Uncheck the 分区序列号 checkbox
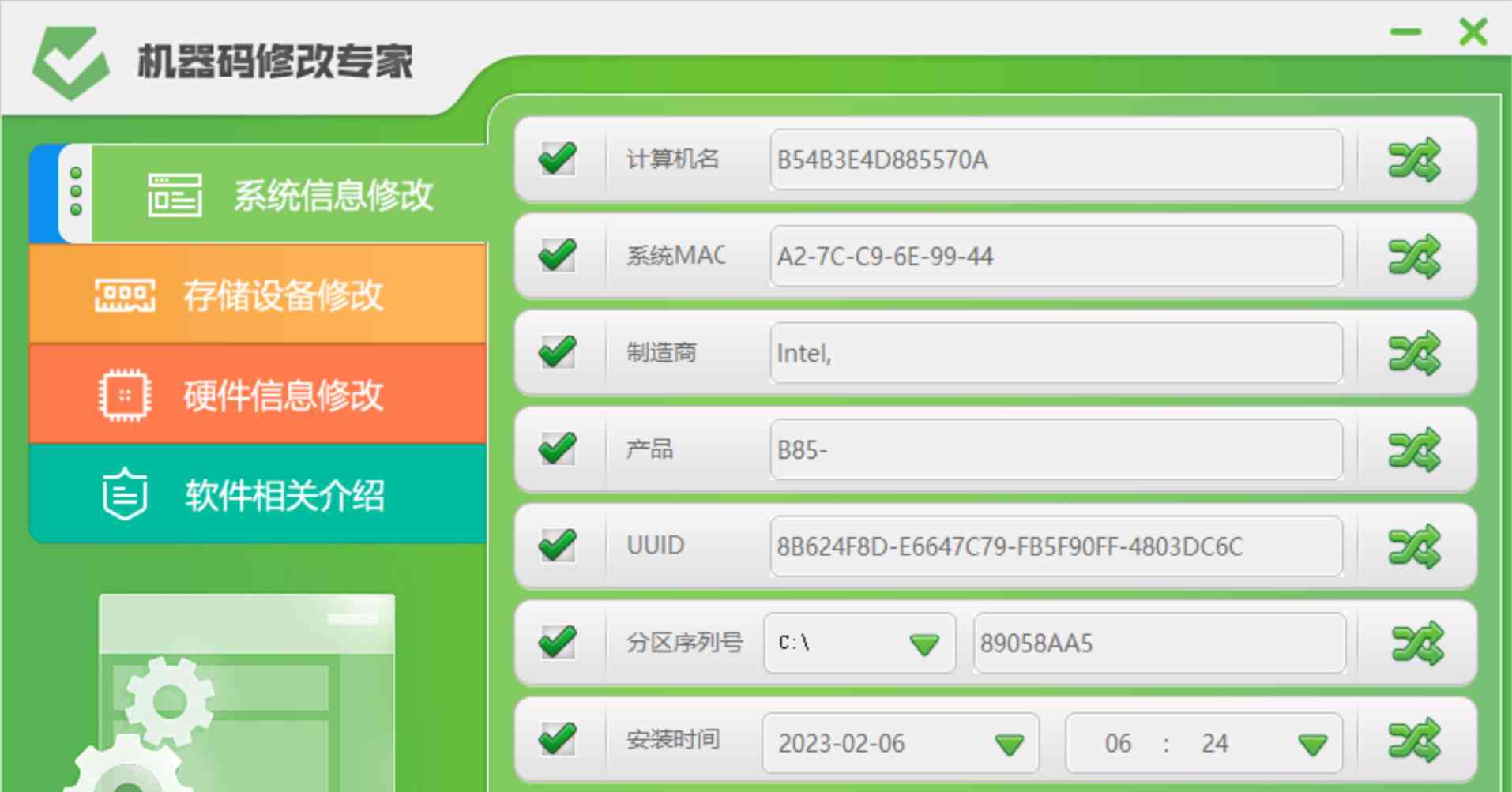Screen dimensions: 1512x792 point(558,642)
